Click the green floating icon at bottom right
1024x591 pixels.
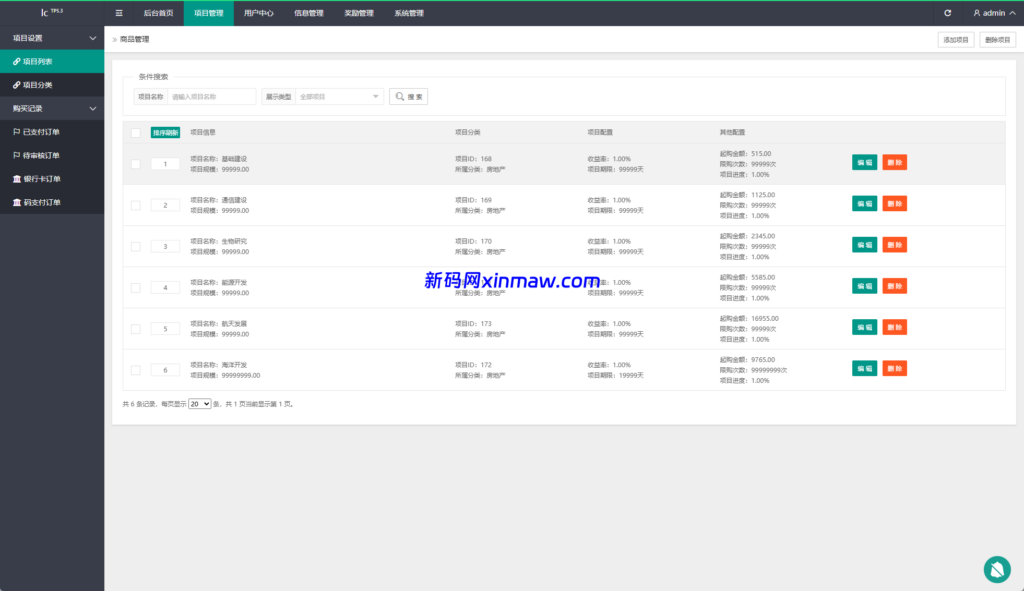coord(996,569)
